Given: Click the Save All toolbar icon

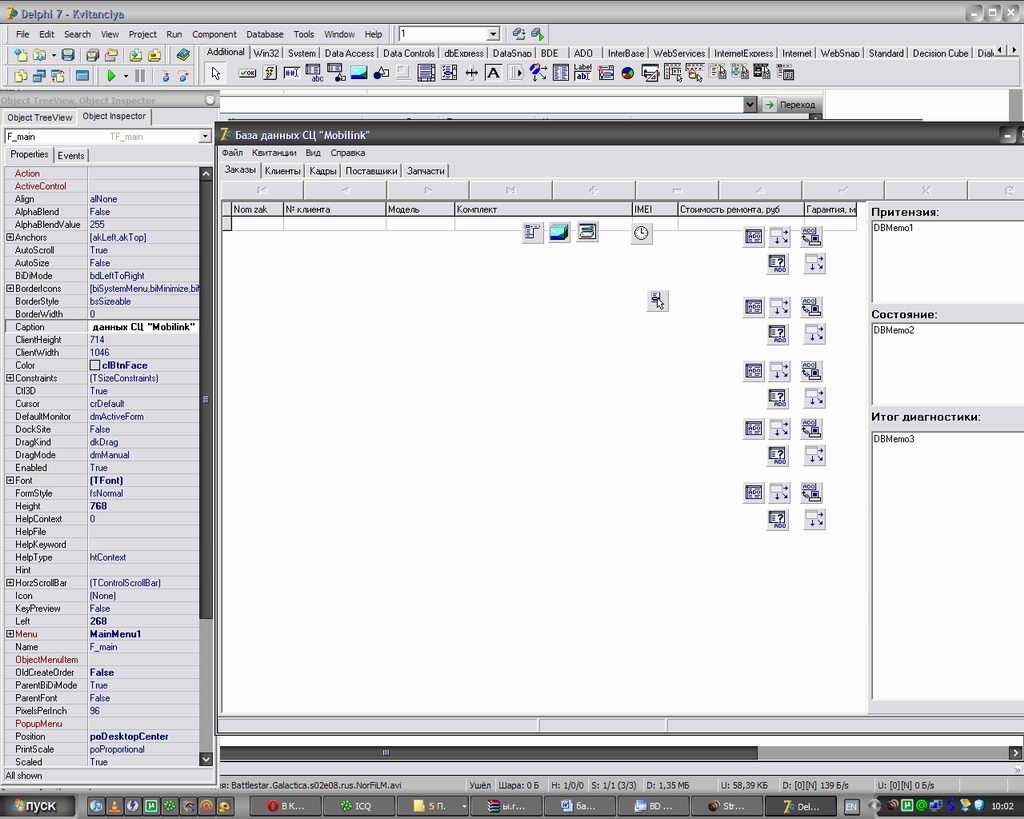Looking at the screenshot, I should (92, 55).
